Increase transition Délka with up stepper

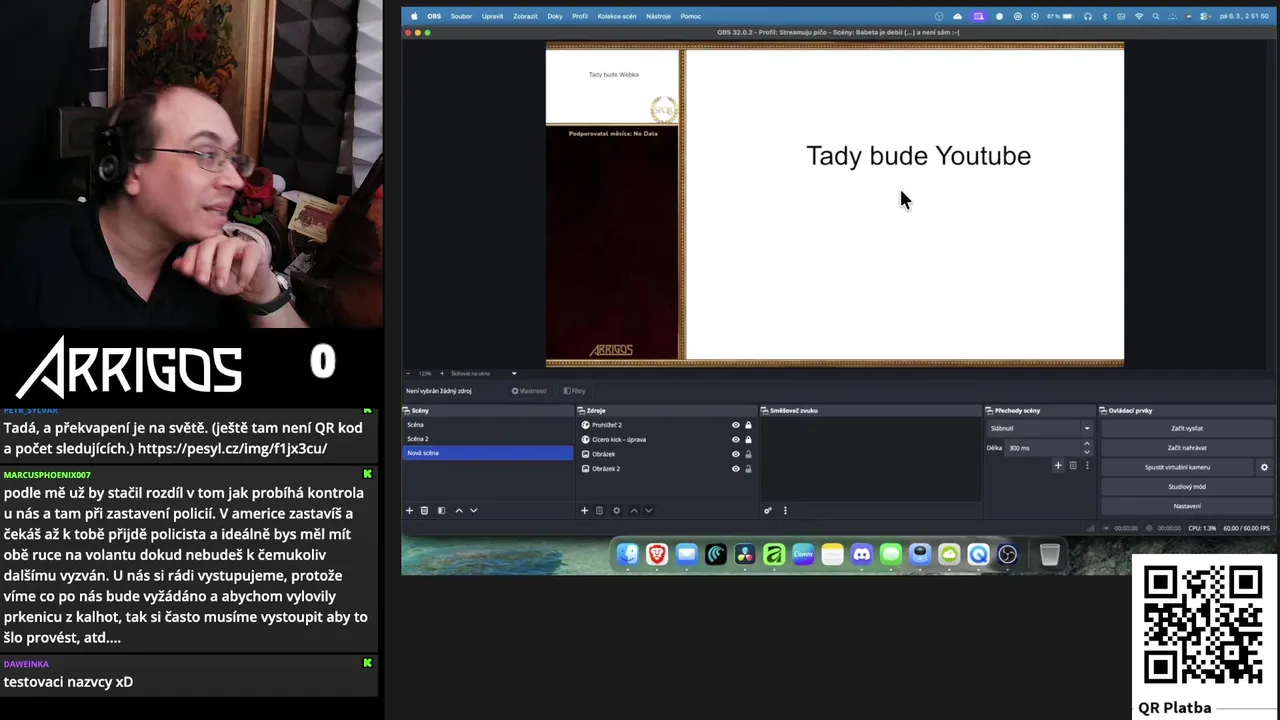click(x=1087, y=445)
